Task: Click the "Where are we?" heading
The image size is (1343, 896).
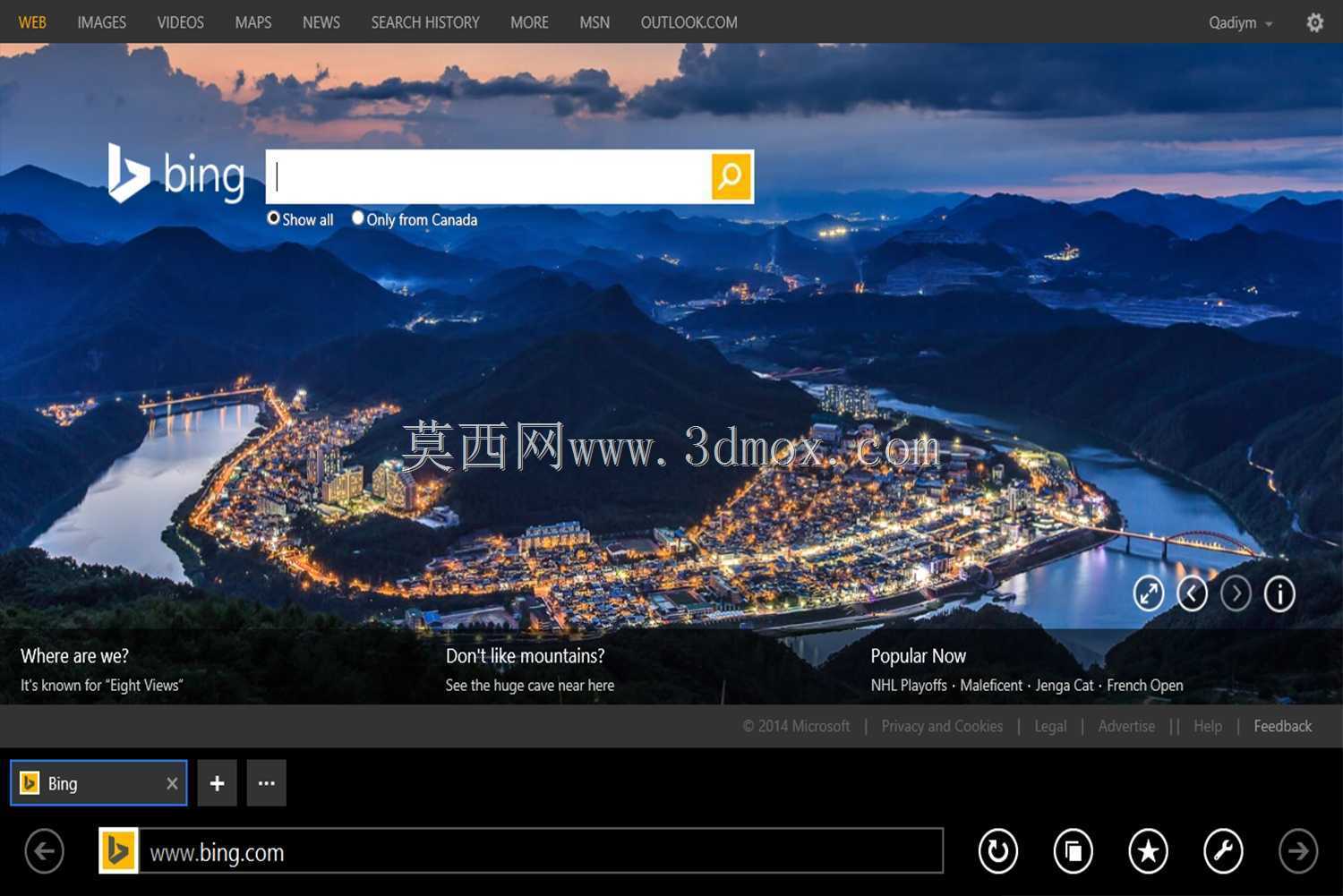Action: 74,656
